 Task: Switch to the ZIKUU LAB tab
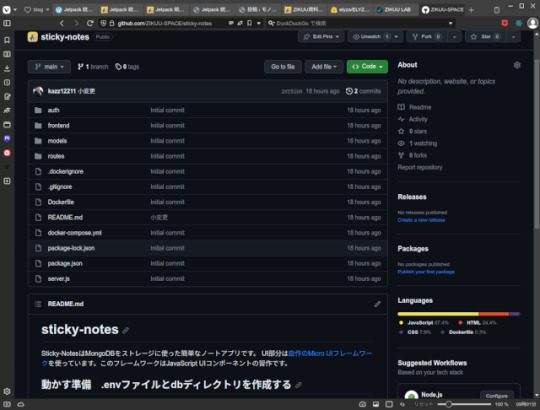pyautogui.click(x=396, y=10)
